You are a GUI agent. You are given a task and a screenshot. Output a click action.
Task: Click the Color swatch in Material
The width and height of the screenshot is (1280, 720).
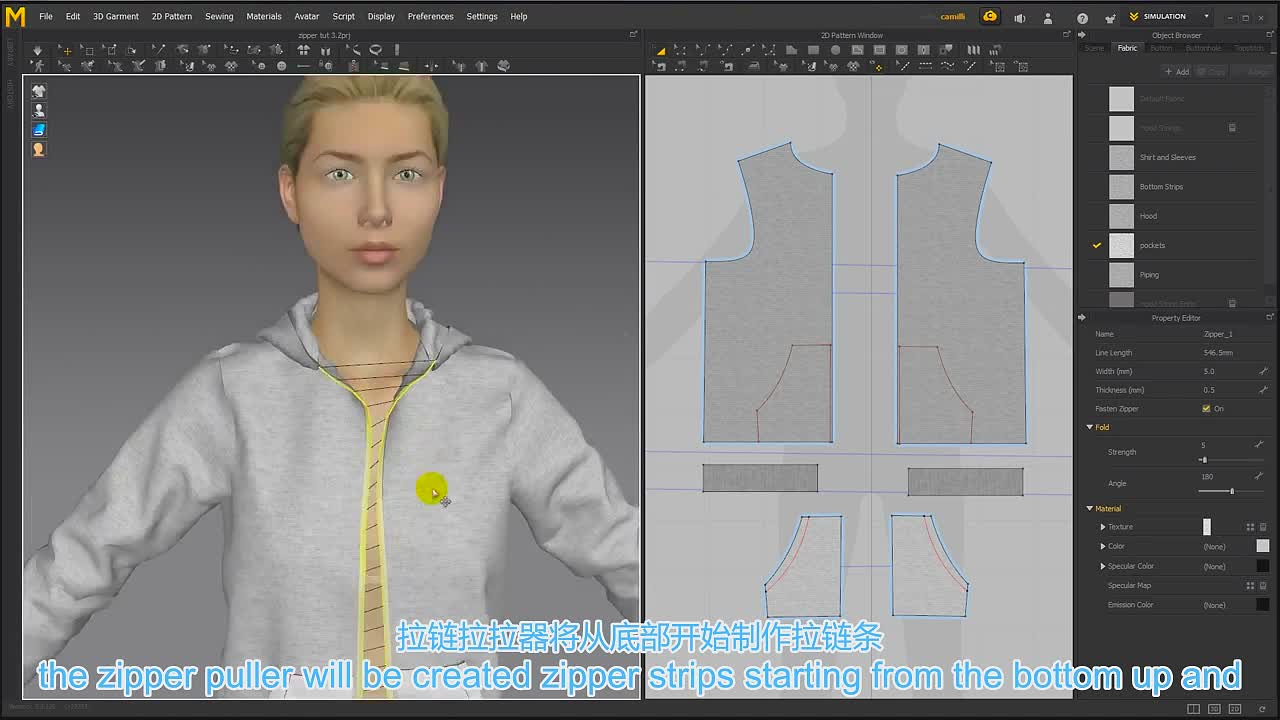(x=1263, y=546)
